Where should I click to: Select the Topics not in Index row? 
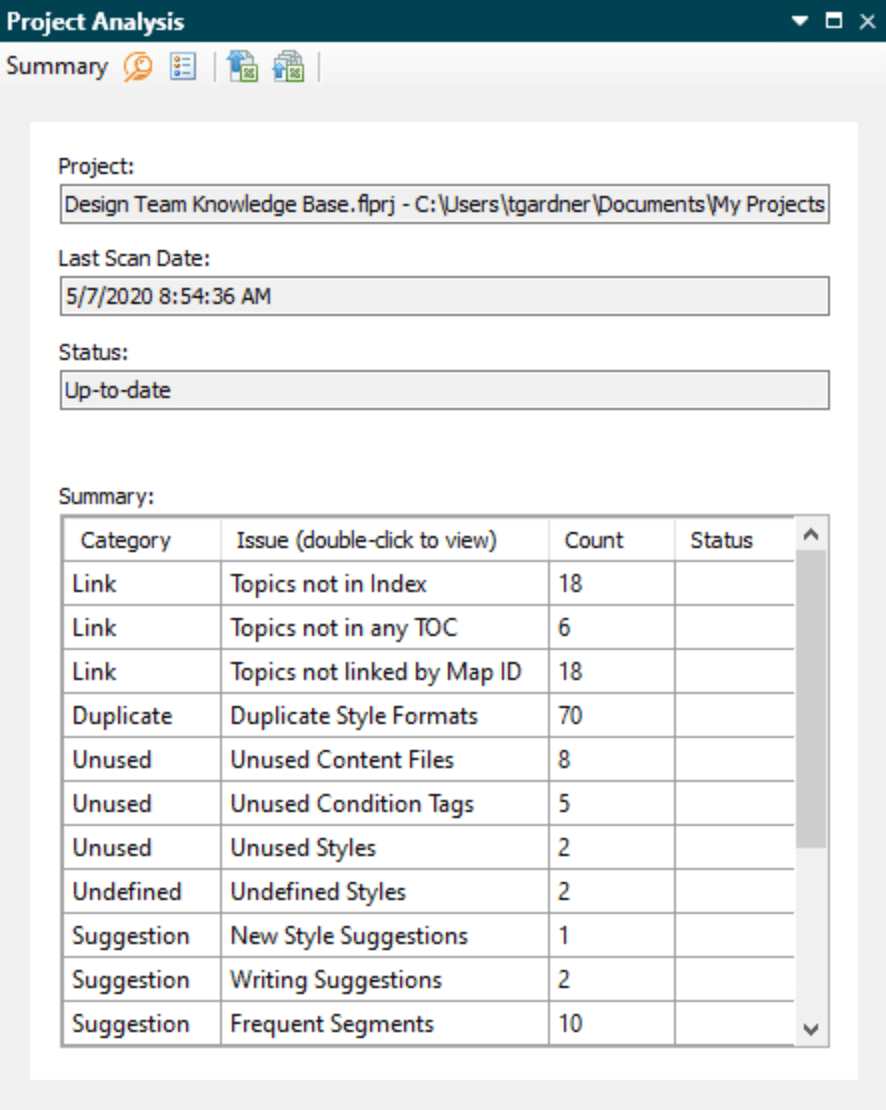tap(329, 584)
